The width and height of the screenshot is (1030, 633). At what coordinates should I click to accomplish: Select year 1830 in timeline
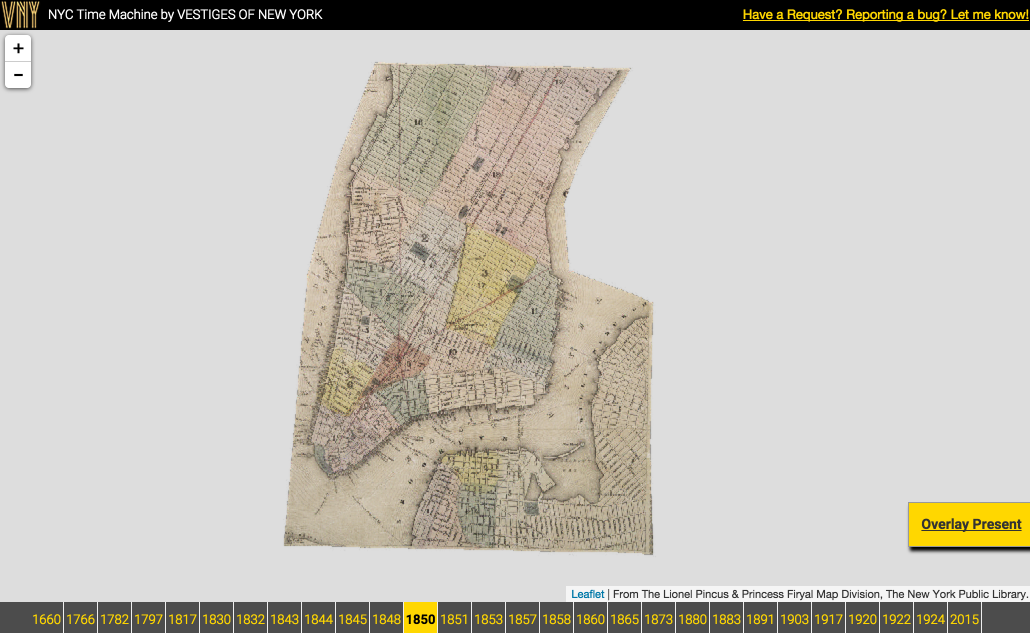coord(216,619)
